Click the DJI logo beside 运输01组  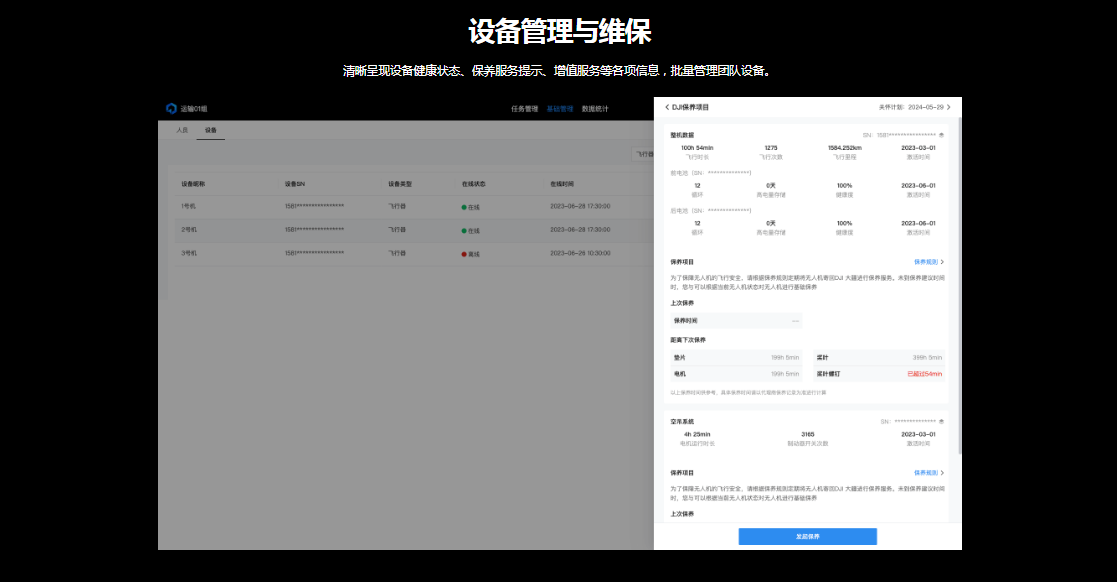171,108
